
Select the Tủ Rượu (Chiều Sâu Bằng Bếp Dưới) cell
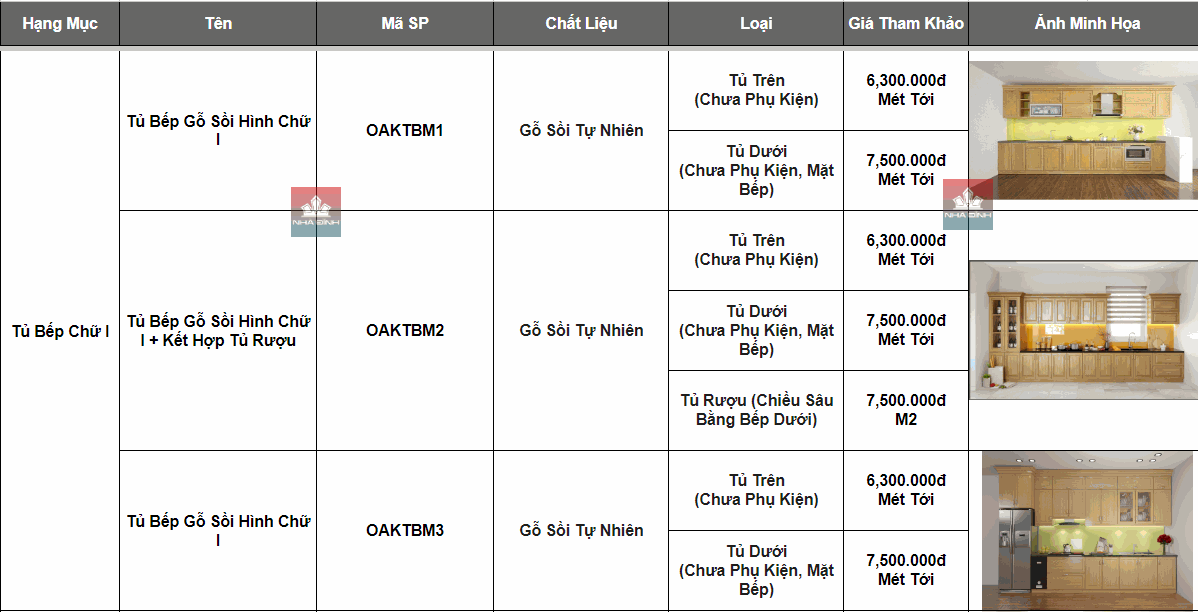[x=756, y=410]
